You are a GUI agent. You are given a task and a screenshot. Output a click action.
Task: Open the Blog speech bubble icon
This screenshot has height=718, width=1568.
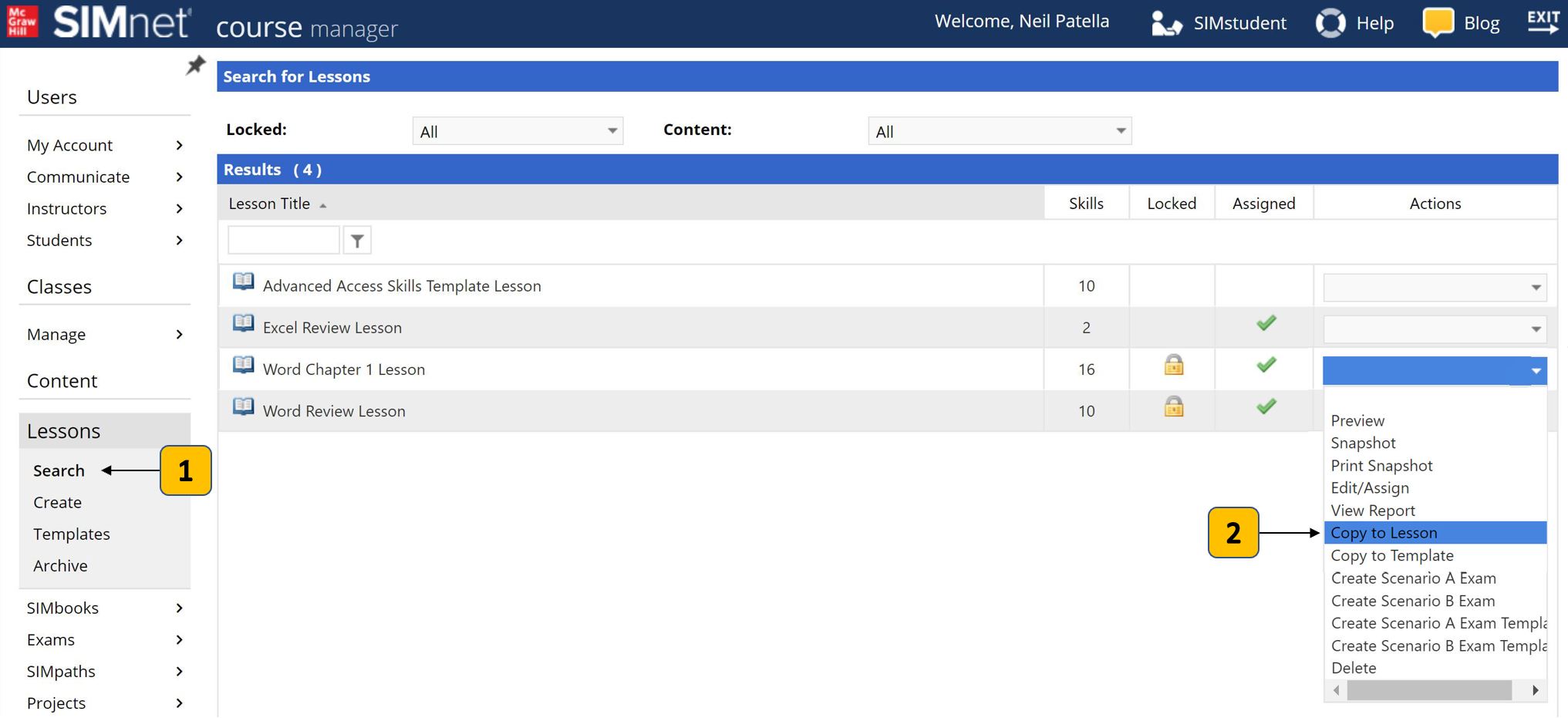coord(1438,22)
